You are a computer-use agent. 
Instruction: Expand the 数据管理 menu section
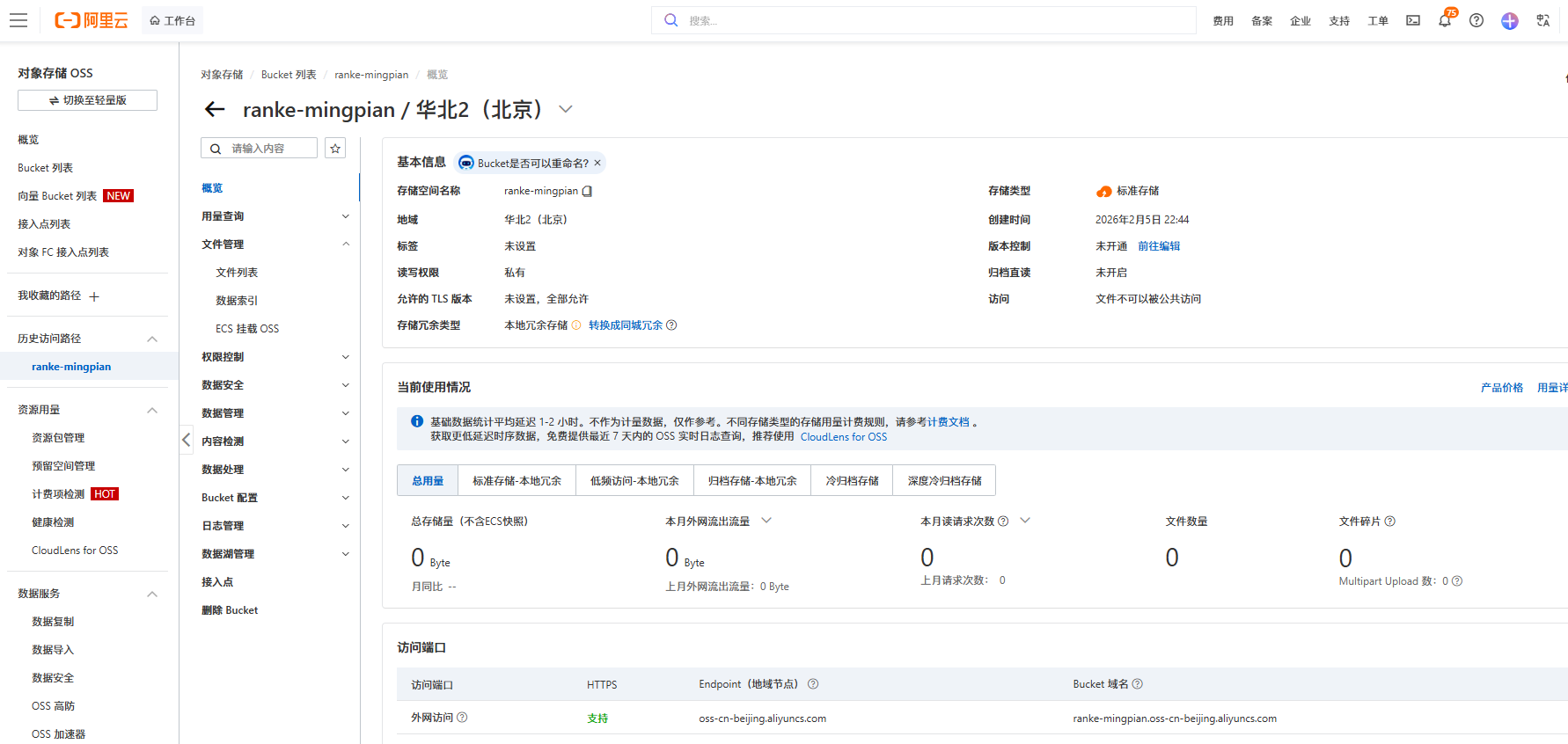coord(346,413)
